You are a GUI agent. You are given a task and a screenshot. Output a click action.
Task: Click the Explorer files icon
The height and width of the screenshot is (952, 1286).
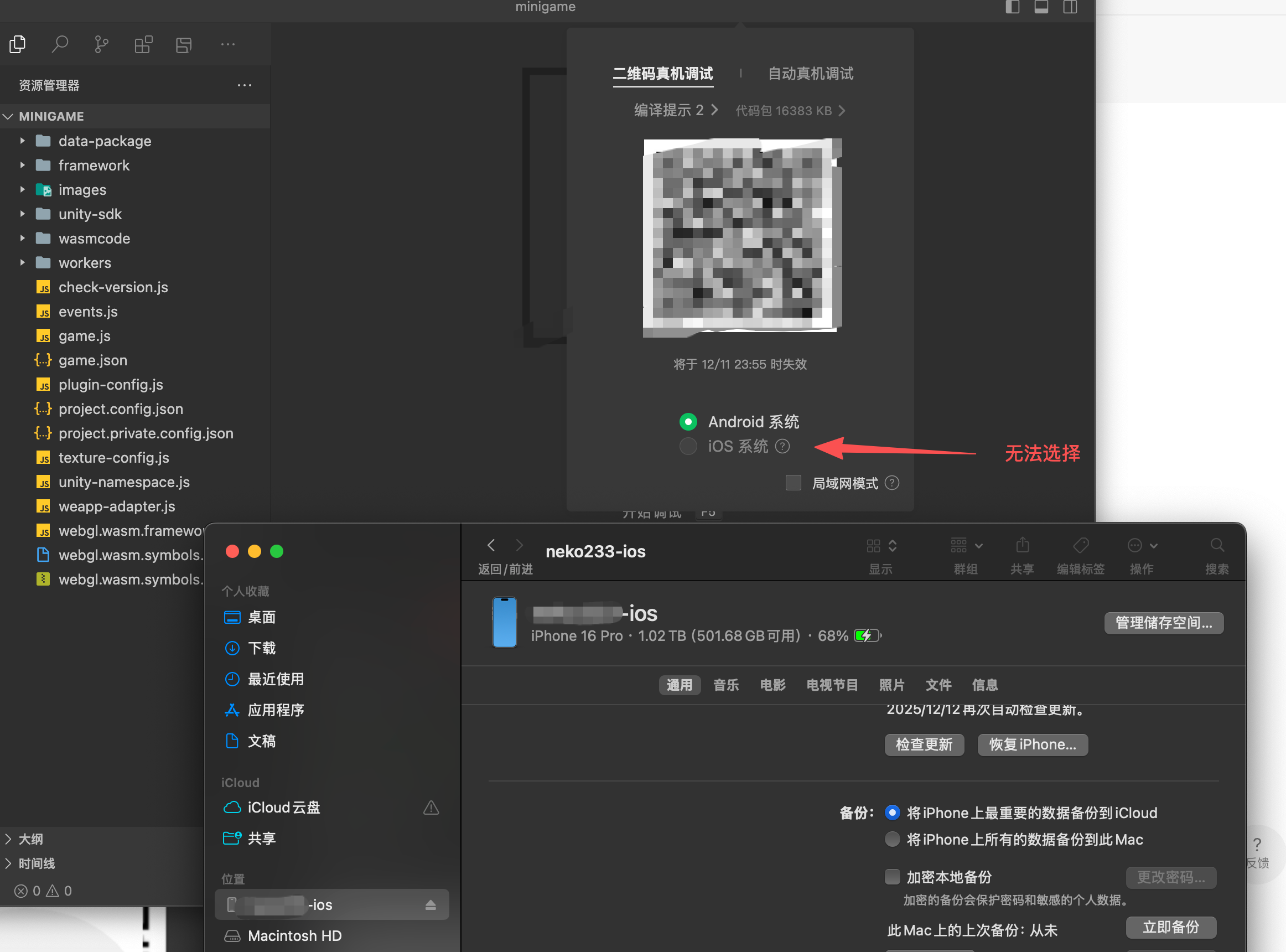coord(18,44)
